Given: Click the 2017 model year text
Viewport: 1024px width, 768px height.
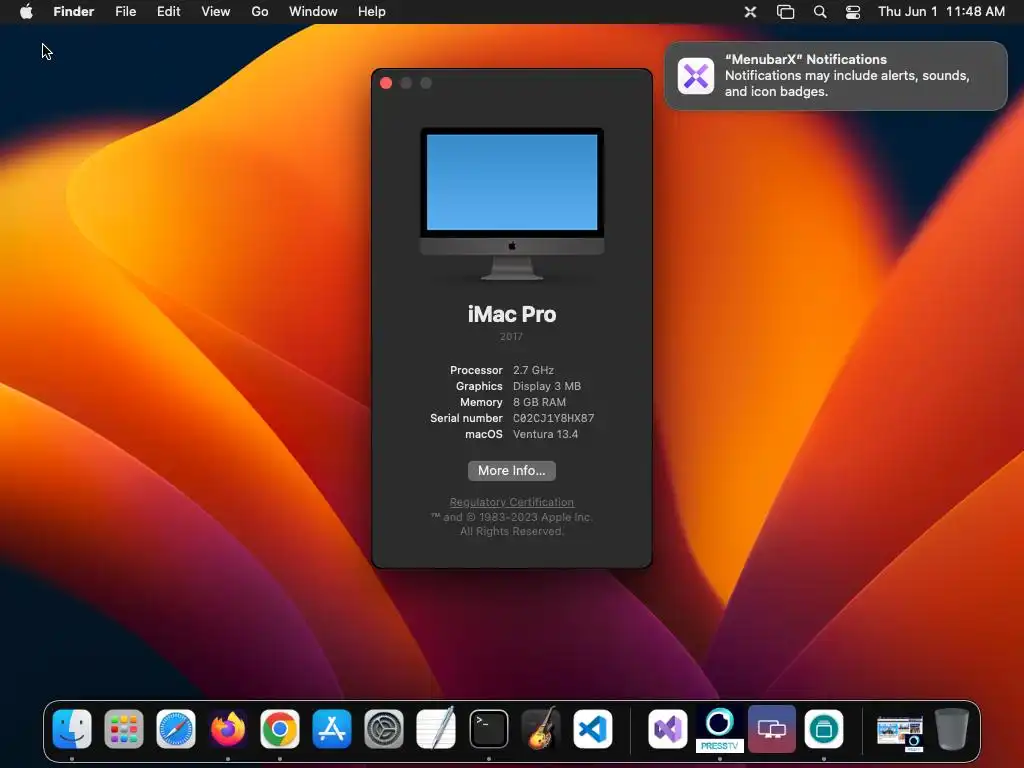Looking at the screenshot, I should [x=511, y=336].
